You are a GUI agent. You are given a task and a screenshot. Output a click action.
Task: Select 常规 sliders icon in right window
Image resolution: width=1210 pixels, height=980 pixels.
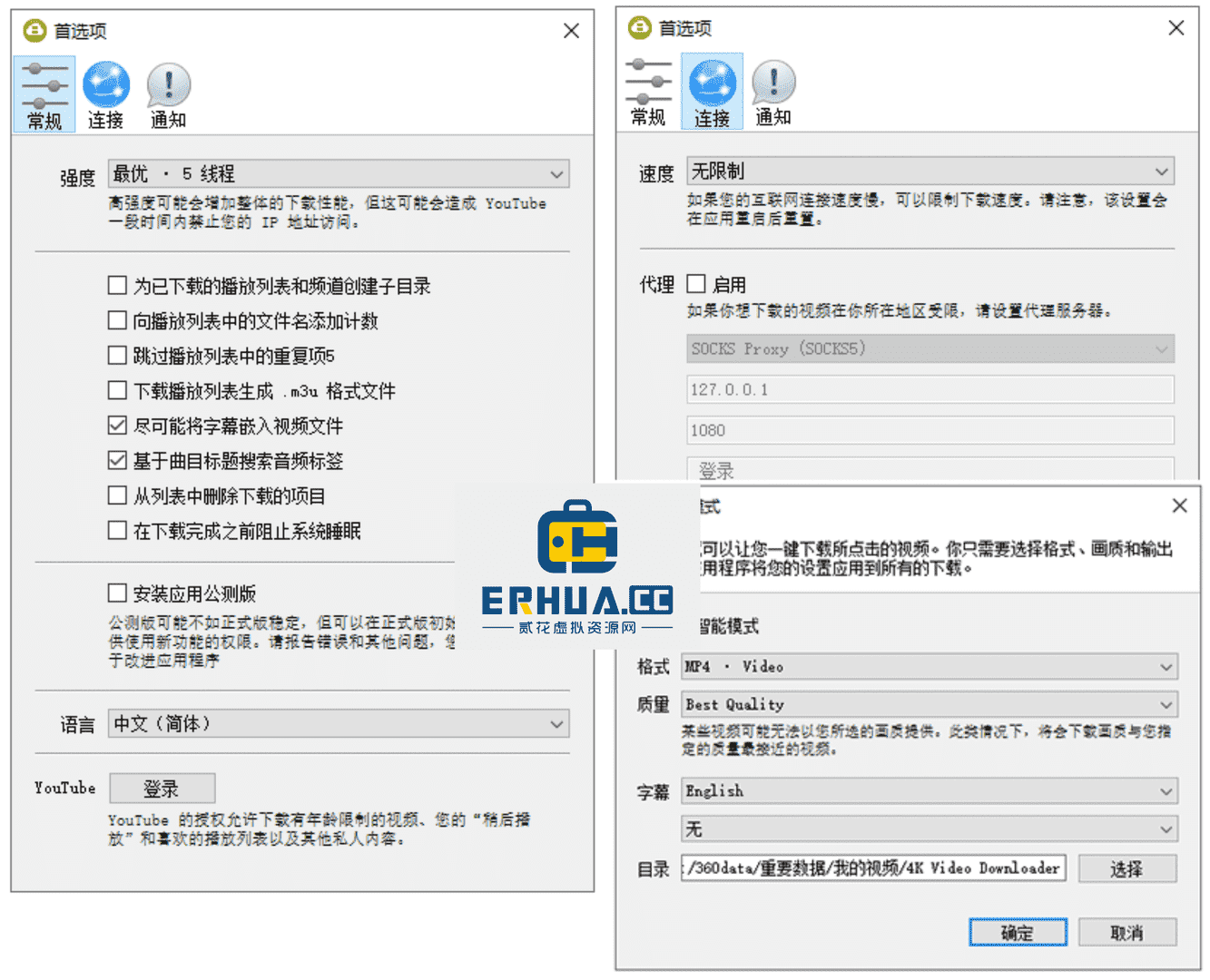648,92
